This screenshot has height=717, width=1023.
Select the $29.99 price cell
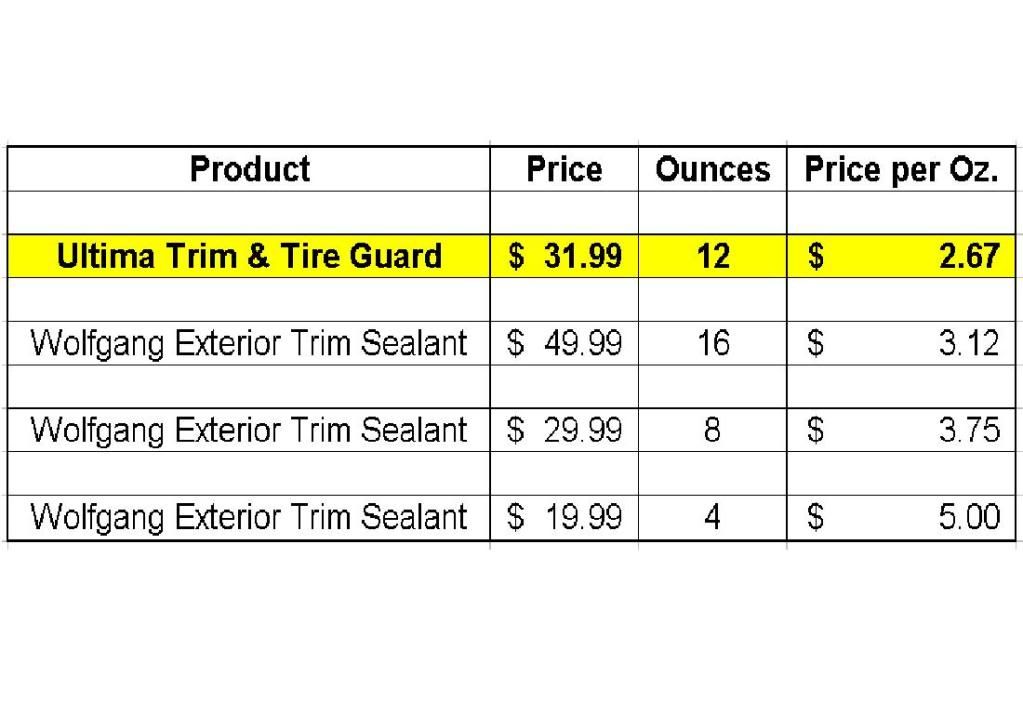click(564, 430)
